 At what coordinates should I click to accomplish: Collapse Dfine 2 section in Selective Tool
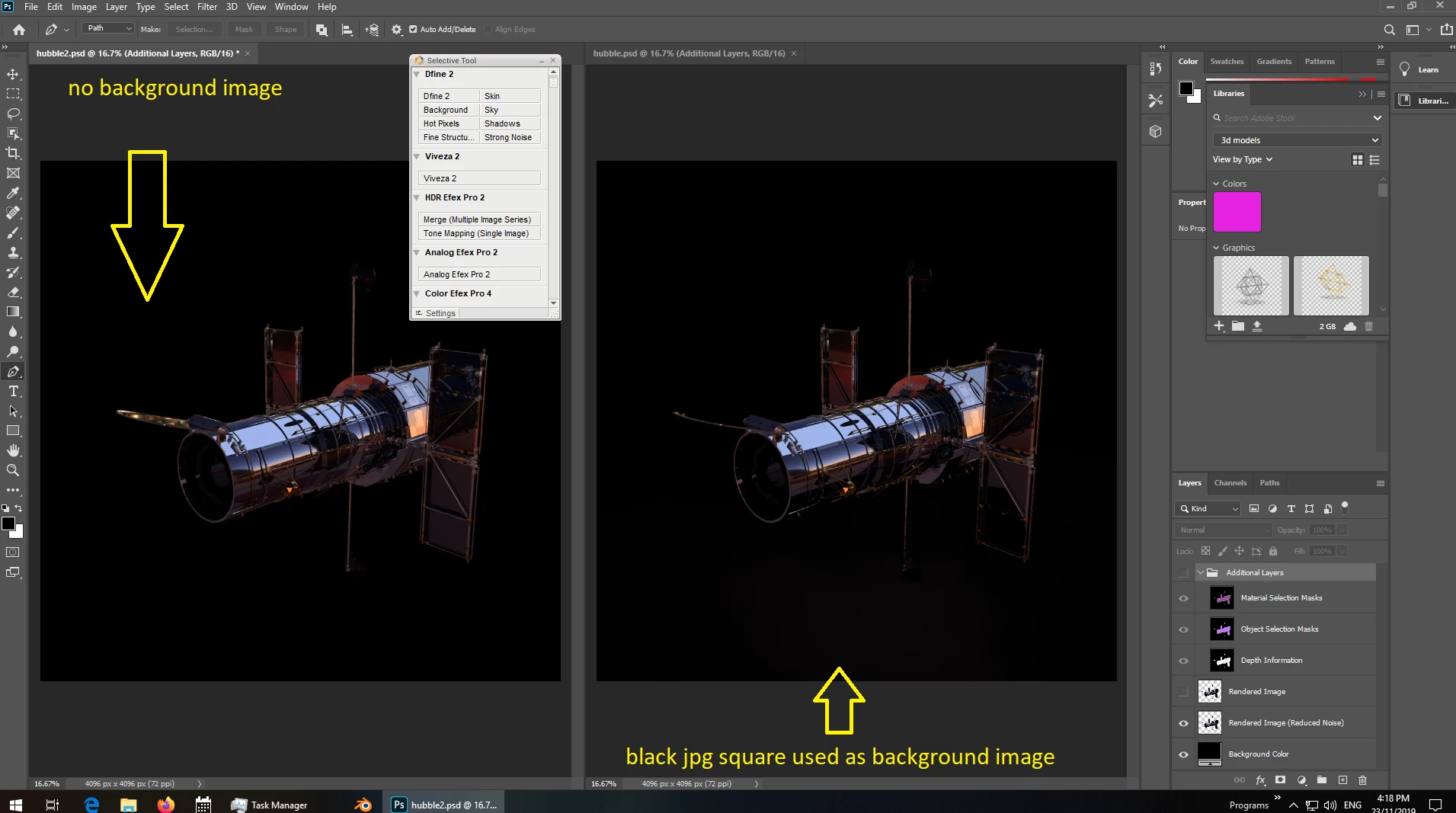[x=417, y=74]
